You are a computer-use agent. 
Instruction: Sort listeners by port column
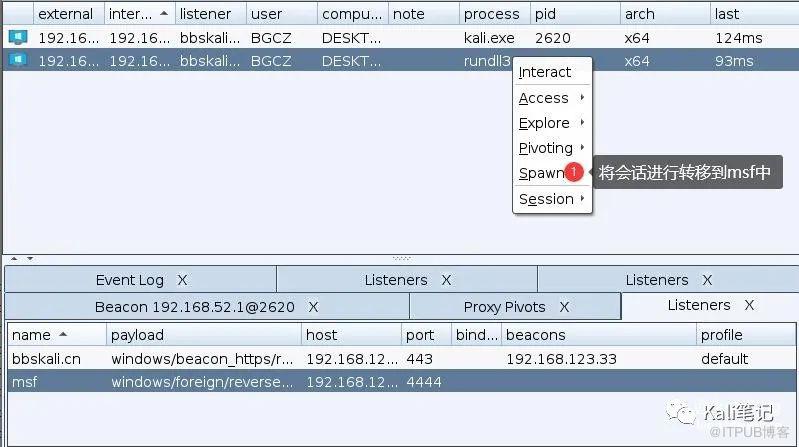[x=426, y=335]
